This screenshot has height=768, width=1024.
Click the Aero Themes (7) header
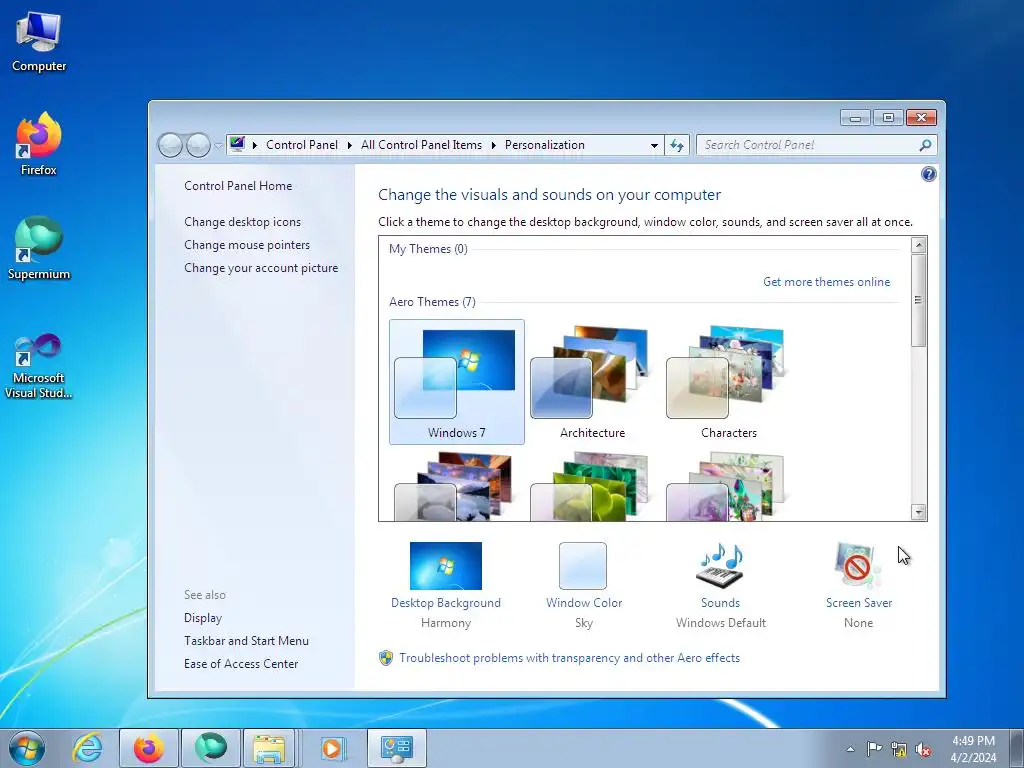click(432, 302)
